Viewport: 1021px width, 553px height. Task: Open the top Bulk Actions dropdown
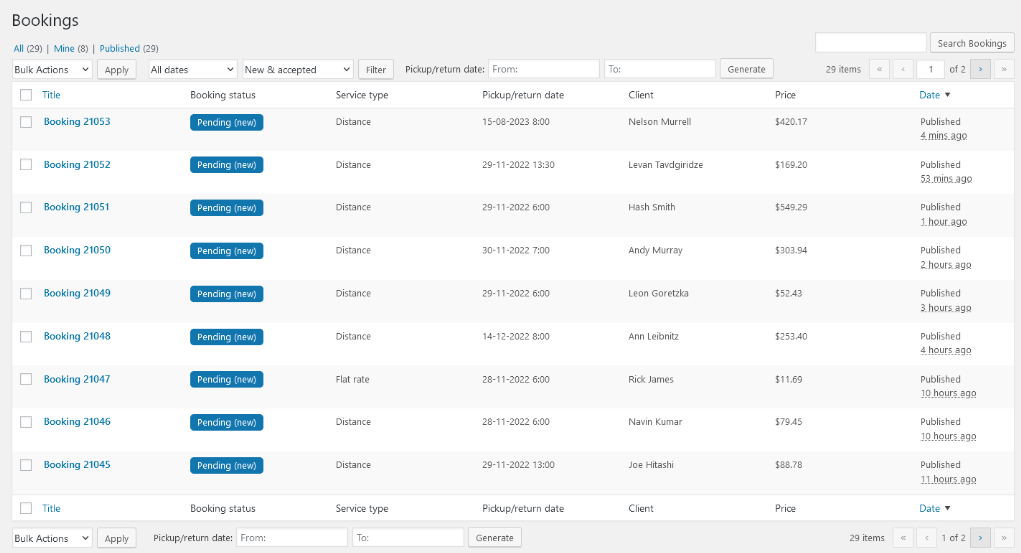[x=52, y=69]
